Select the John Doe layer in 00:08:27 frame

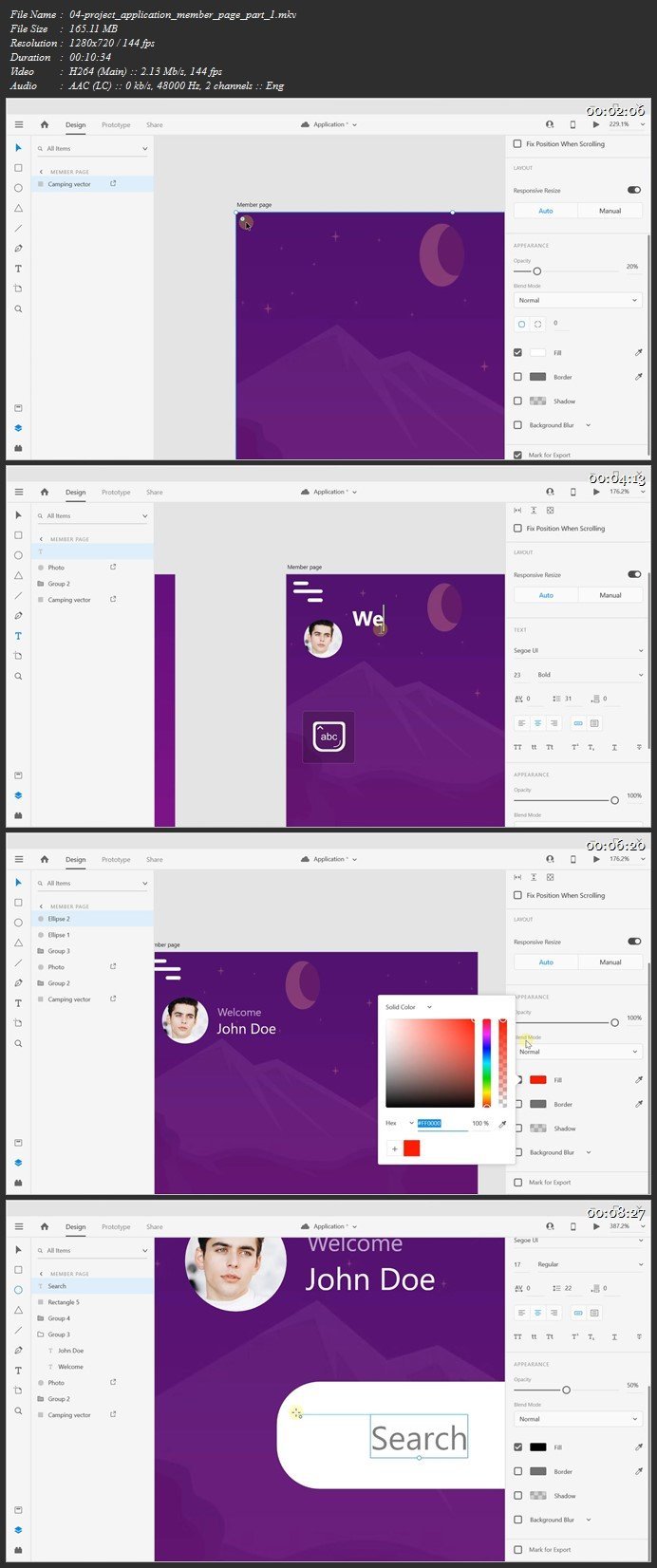[x=92, y=1351]
